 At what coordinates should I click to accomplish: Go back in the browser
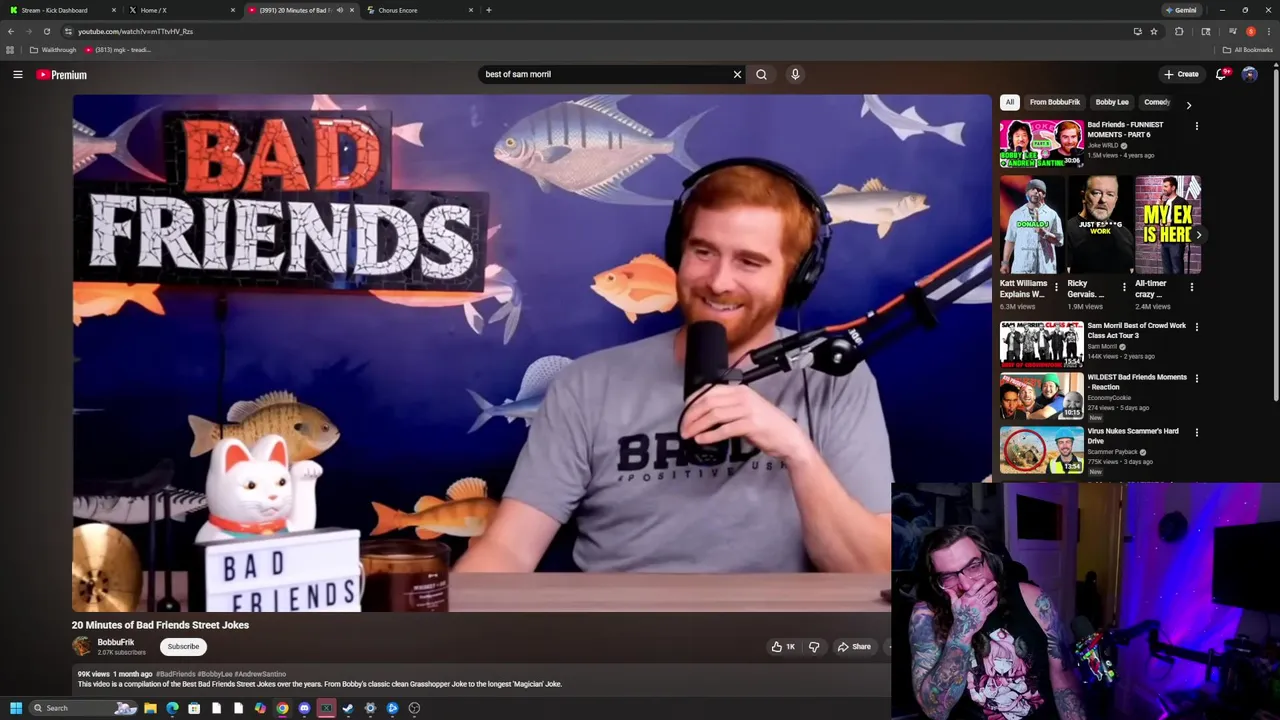(x=10, y=31)
